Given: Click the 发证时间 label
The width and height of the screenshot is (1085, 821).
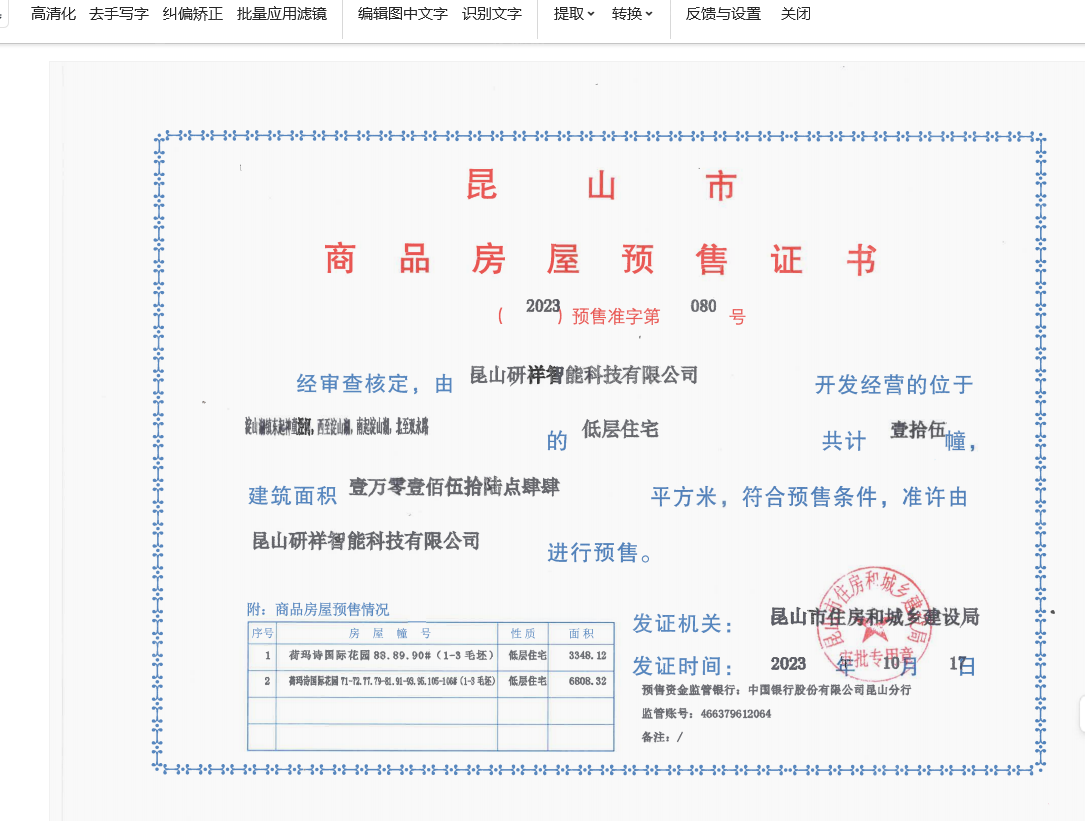Looking at the screenshot, I should pos(682,666).
